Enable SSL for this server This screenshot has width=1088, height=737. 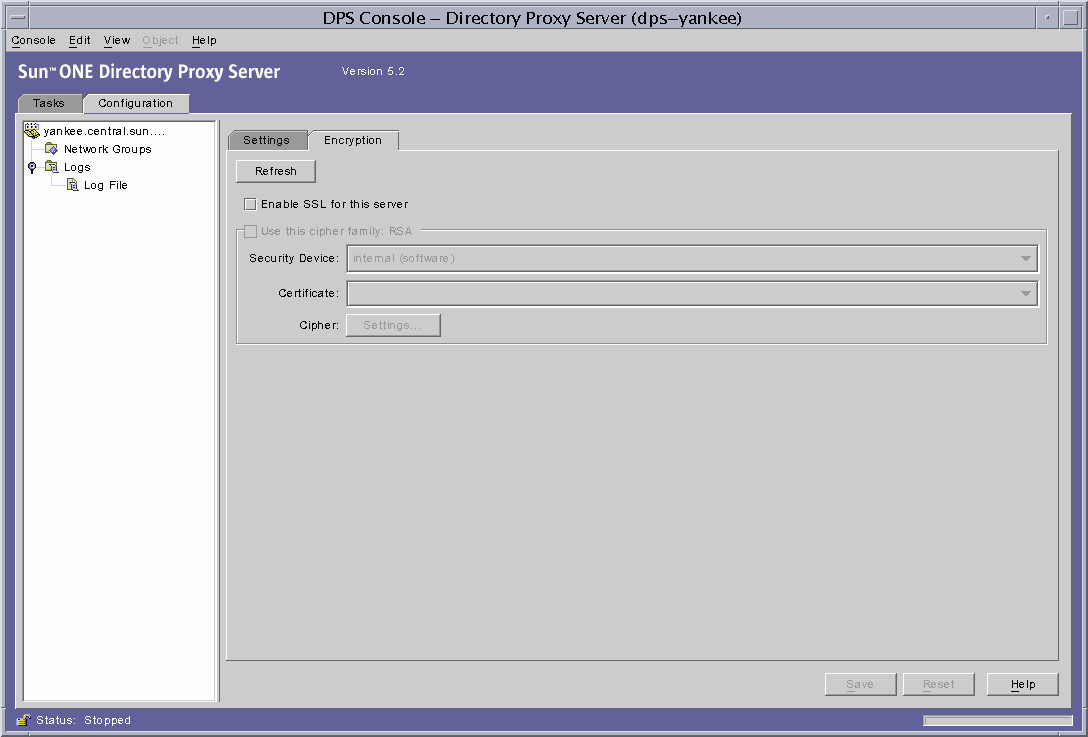click(250, 204)
